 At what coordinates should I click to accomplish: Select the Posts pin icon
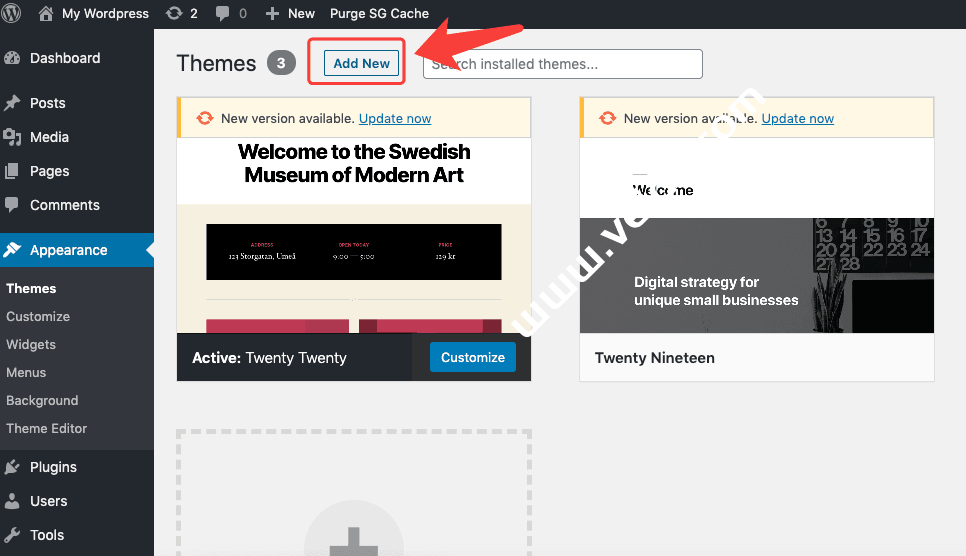[x=13, y=103]
